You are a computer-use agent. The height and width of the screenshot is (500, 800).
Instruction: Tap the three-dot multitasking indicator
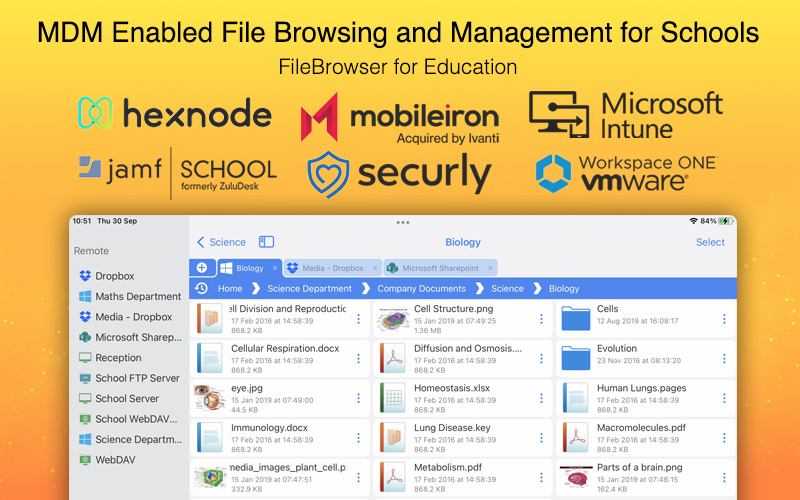coord(403,222)
